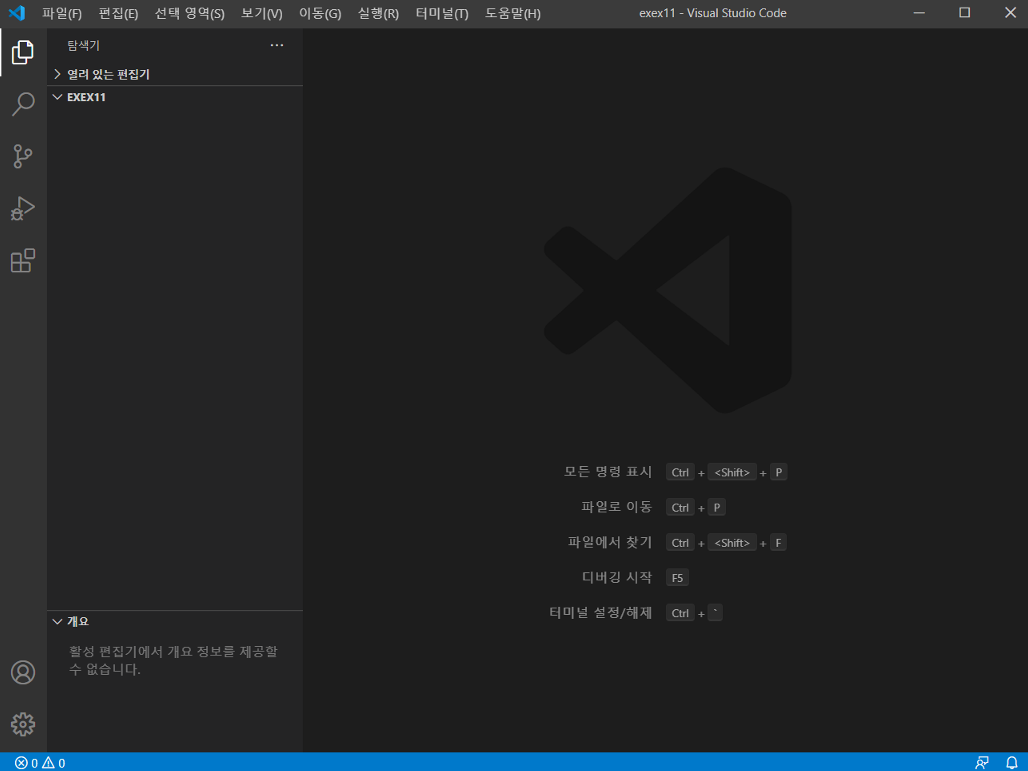This screenshot has width=1028, height=771.
Task: Open the explorer more actions ellipsis
Action: point(277,45)
